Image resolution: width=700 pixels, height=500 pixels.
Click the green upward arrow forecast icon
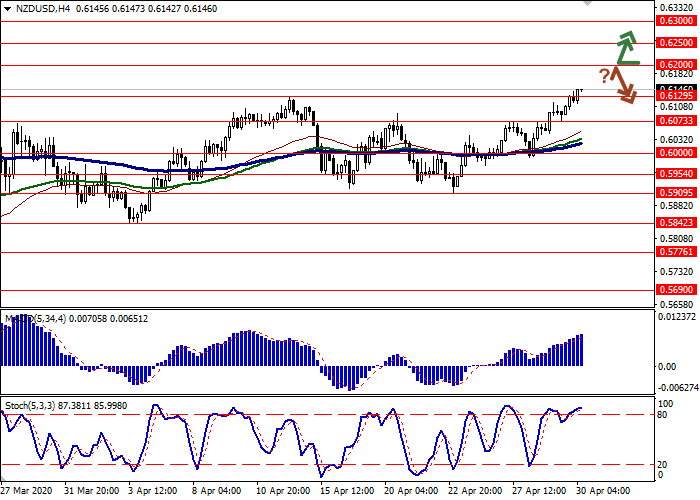tap(627, 47)
